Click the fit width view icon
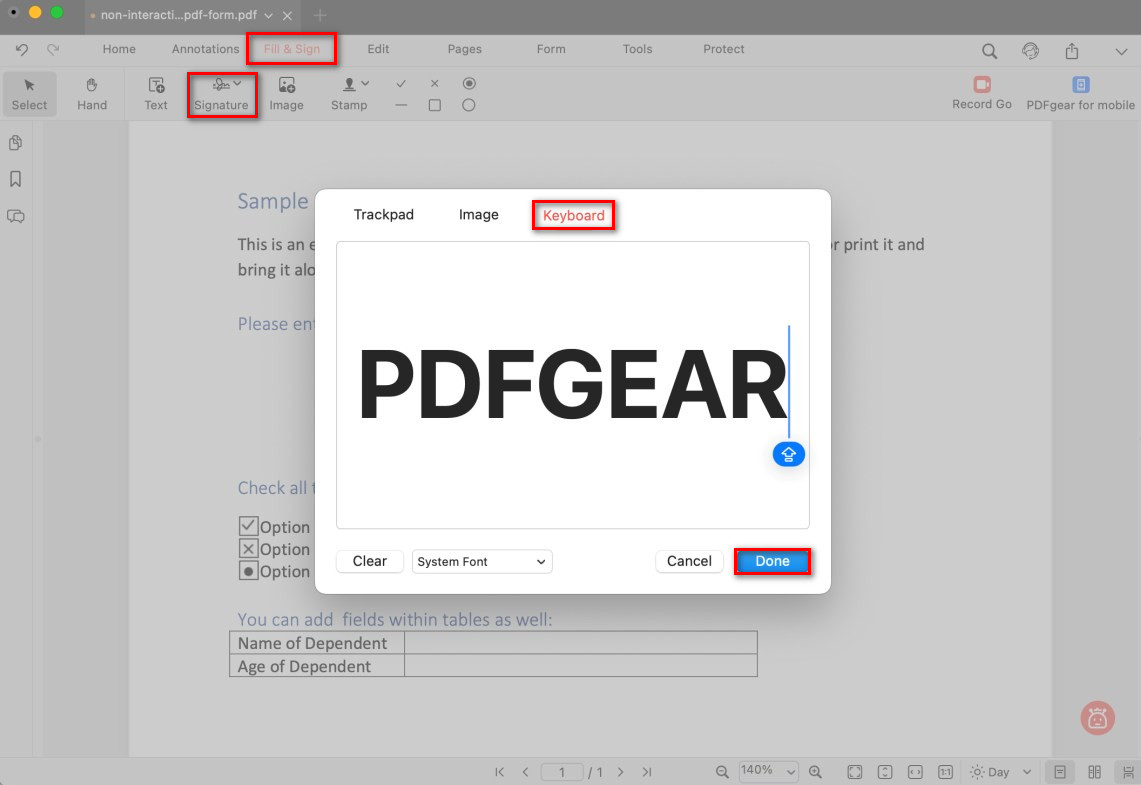This screenshot has width=1141, height=785. [915, 772]
